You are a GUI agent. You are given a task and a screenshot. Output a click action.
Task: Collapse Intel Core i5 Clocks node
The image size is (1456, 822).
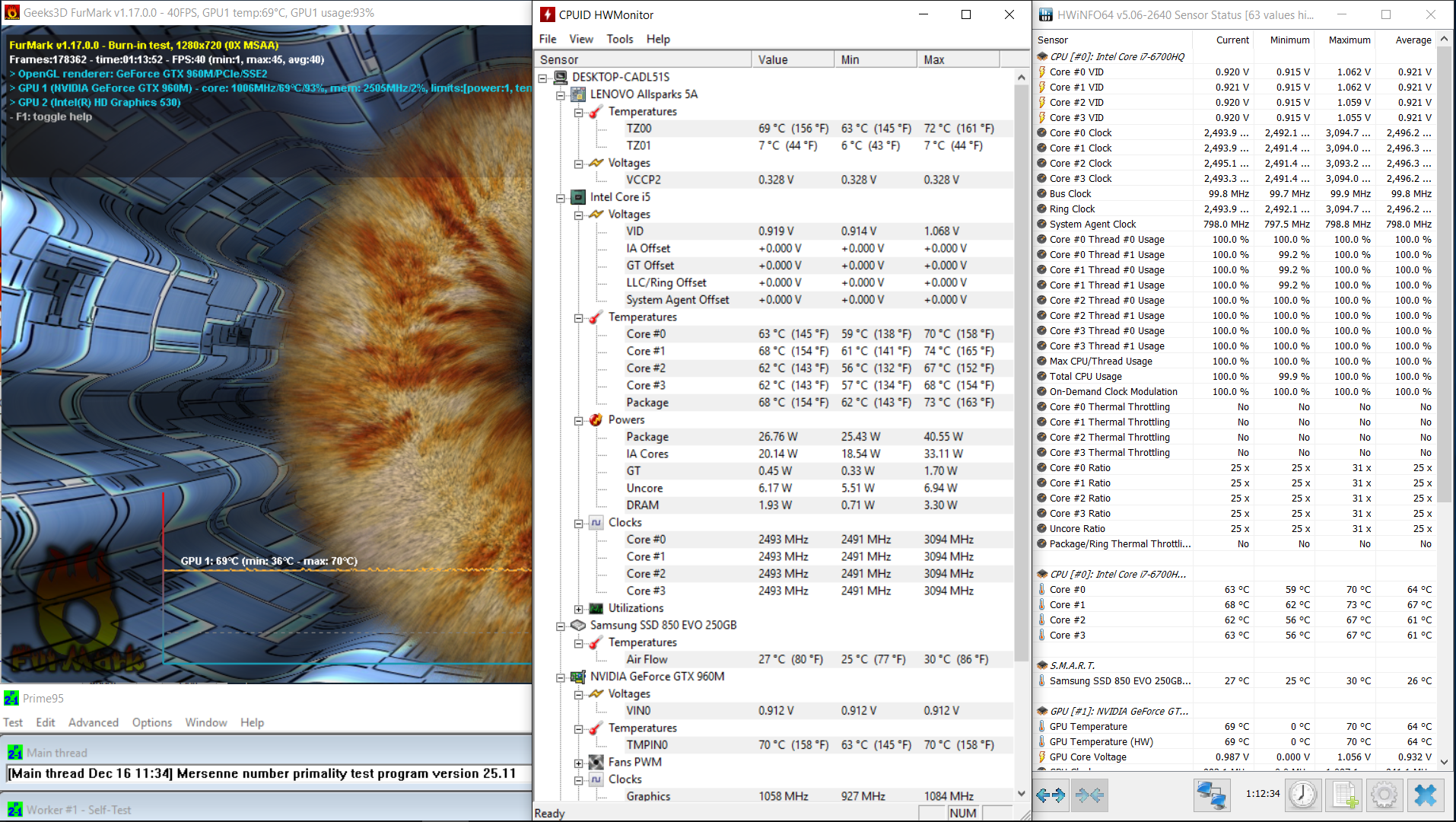tap(578, 523)
